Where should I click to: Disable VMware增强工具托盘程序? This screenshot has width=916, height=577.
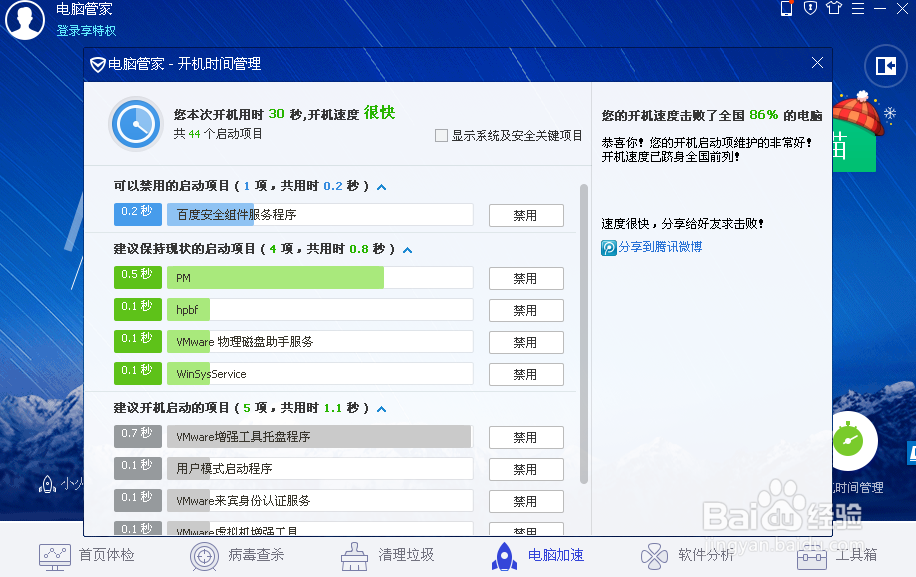tap(526, 437)
